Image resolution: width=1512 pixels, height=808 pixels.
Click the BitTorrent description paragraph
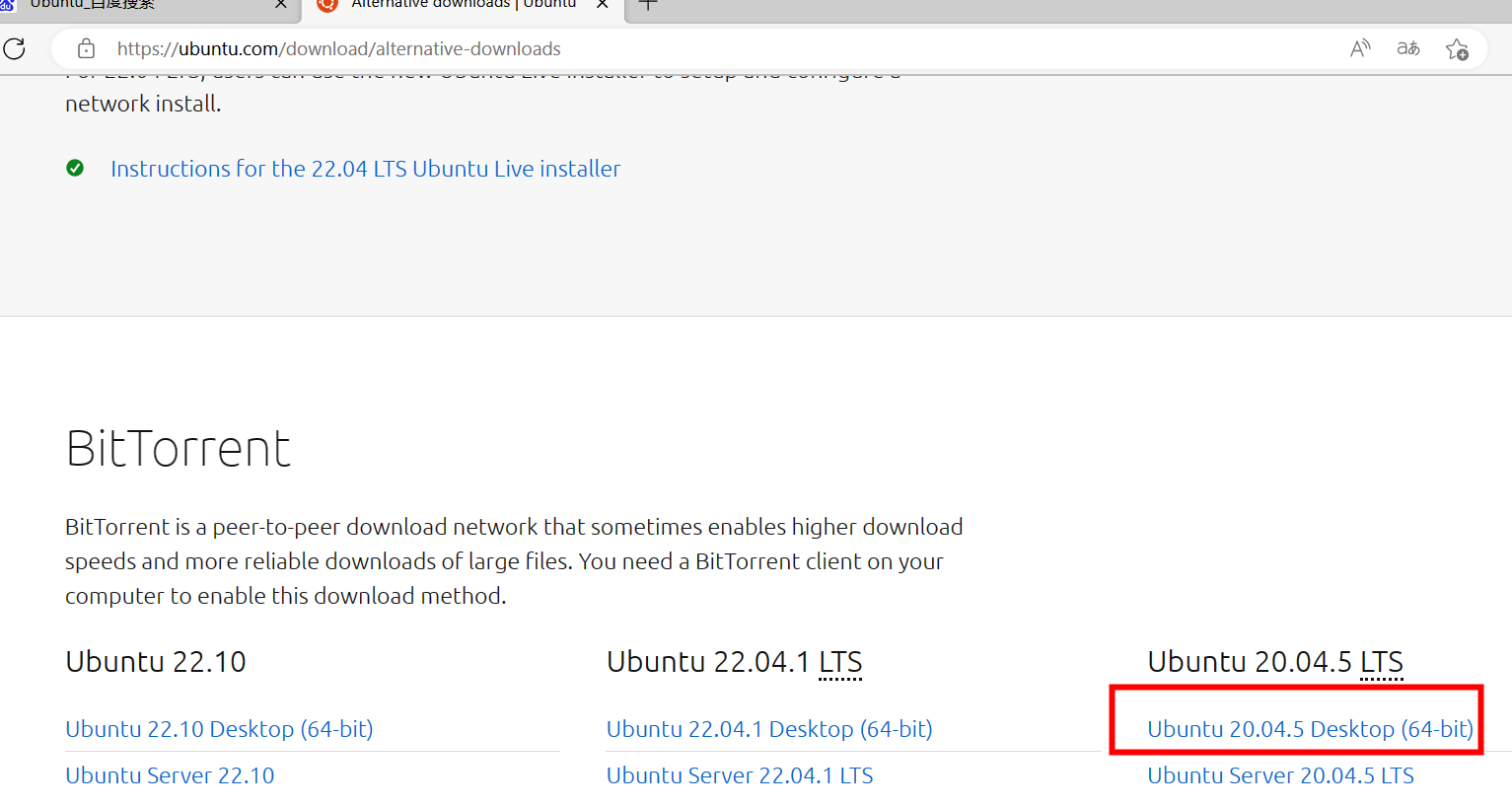coord(514,561)
